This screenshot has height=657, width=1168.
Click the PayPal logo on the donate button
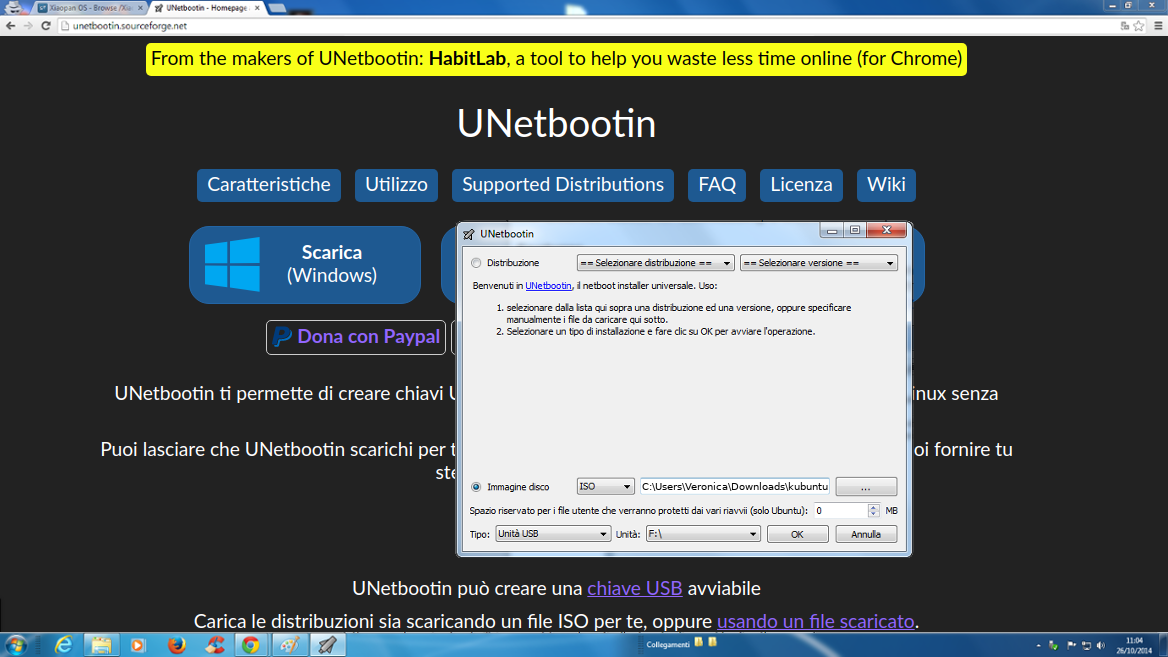[282, 337]
